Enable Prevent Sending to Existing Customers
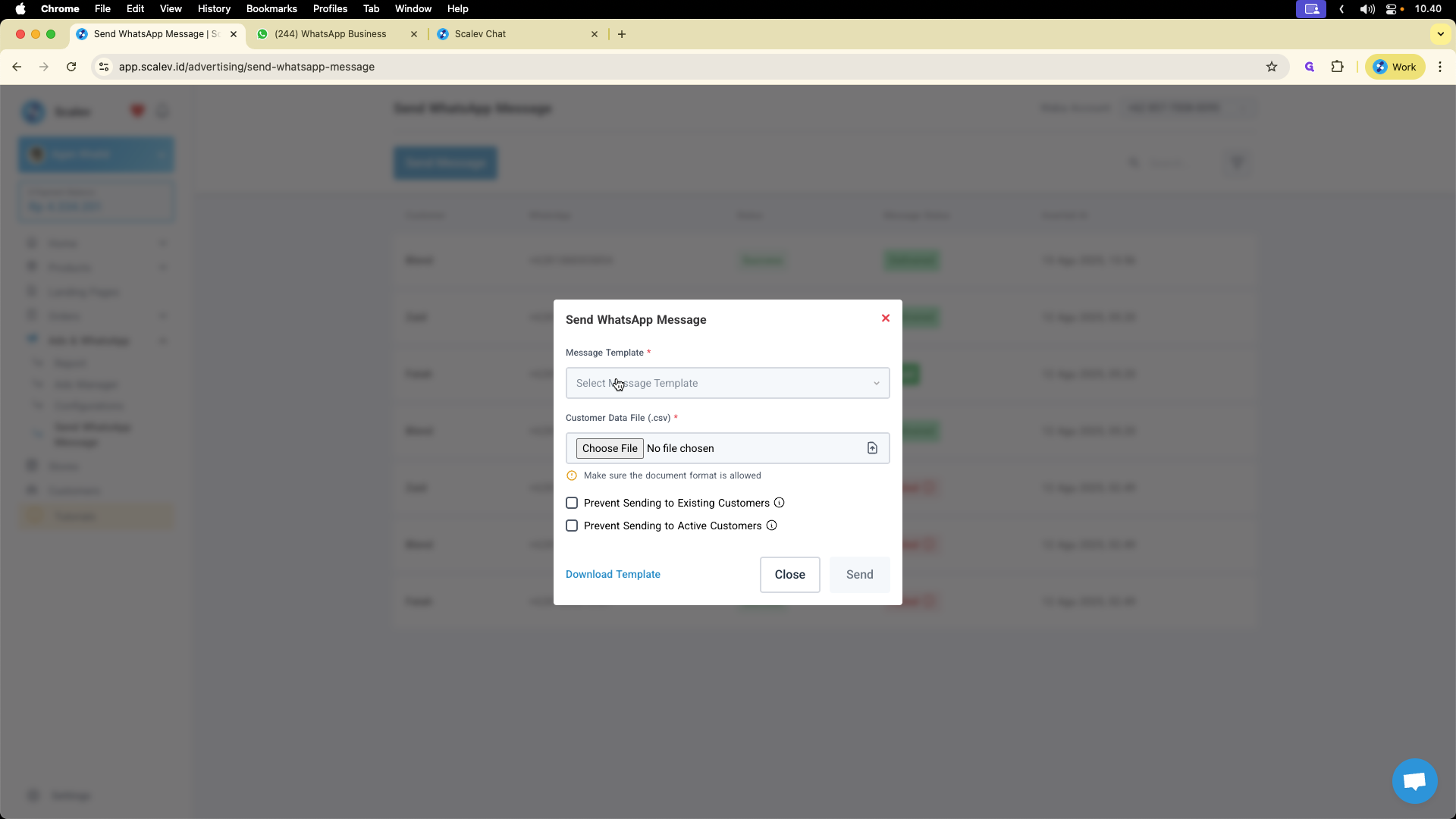The height and width of the screenshot is (819, 1456). click(572, 503)
